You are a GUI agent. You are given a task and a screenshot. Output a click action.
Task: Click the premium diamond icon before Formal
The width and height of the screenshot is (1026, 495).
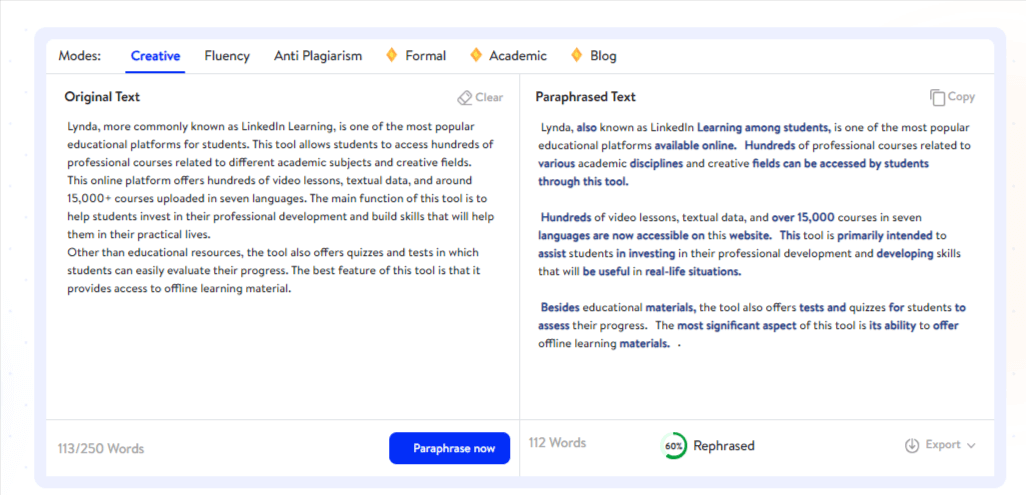pyautogui.click(x=392, y=55)
